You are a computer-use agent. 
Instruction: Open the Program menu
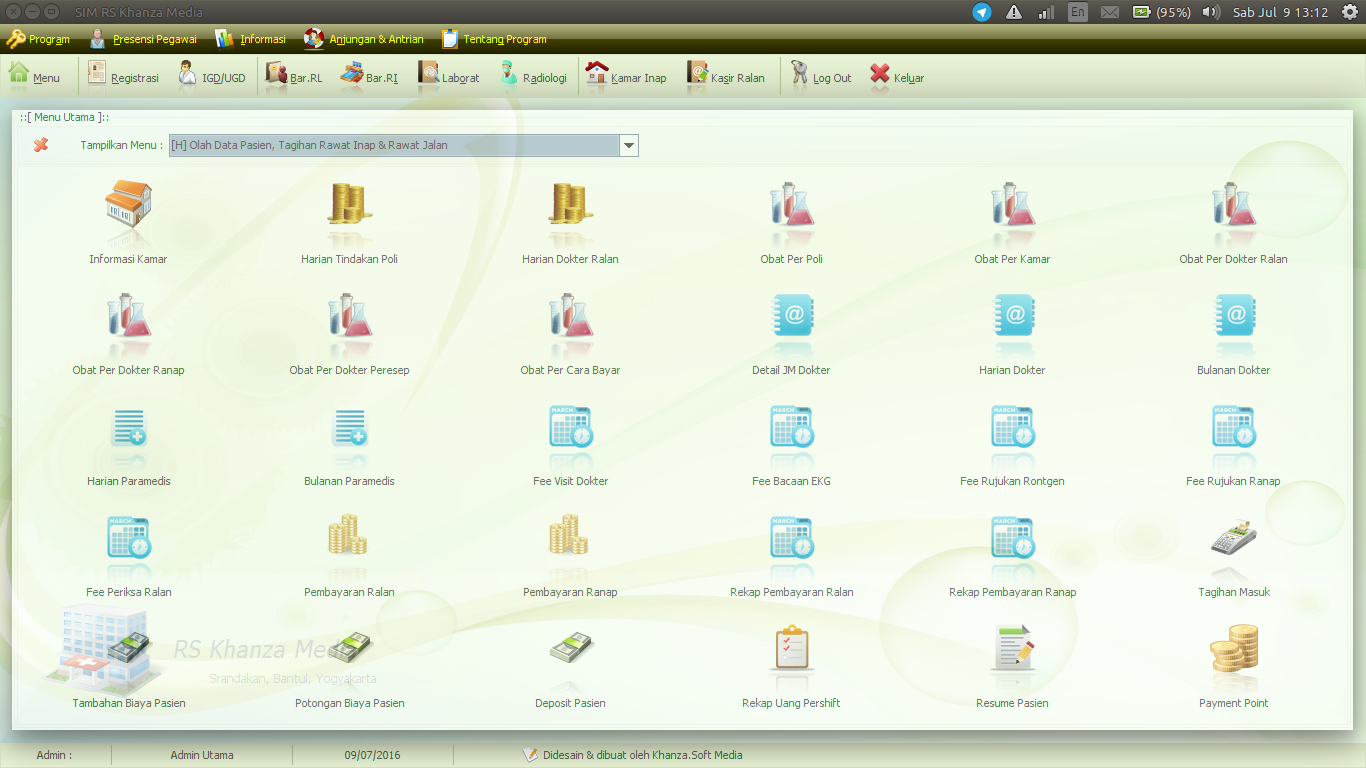pos(38,40)
